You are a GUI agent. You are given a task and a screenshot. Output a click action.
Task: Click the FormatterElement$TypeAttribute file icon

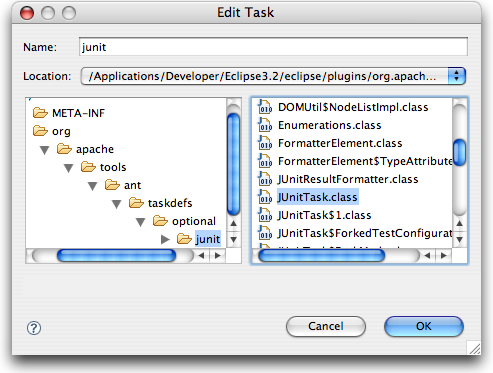point(265,161)
